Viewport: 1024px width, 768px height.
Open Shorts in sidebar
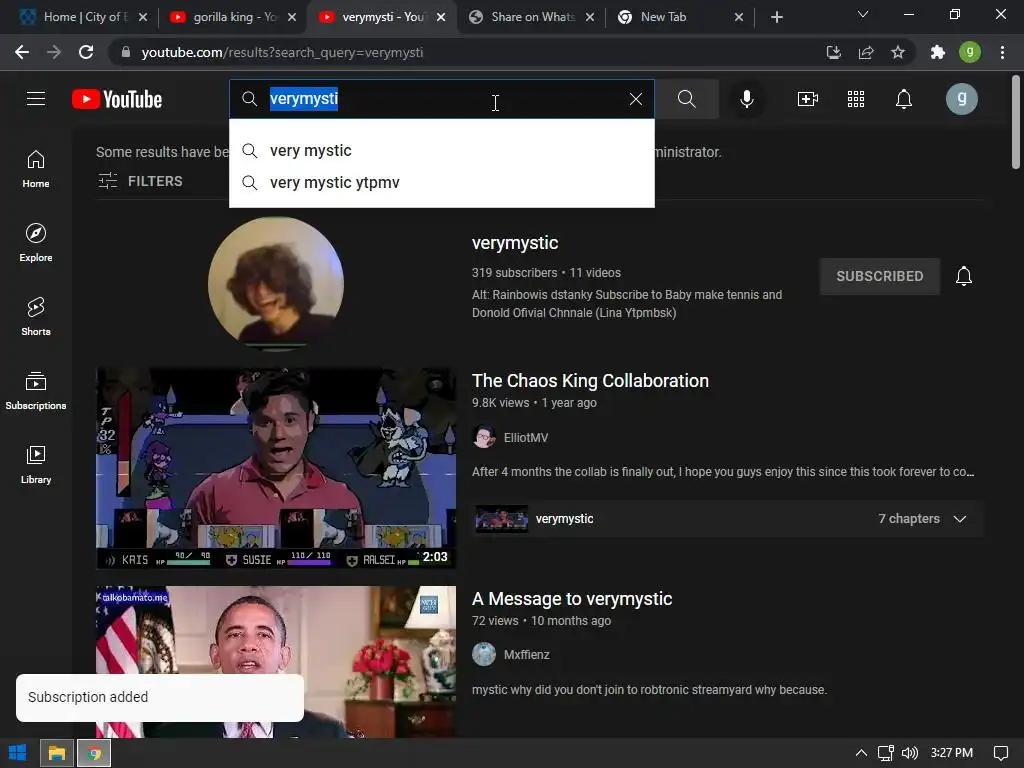(x=36, y=317)
